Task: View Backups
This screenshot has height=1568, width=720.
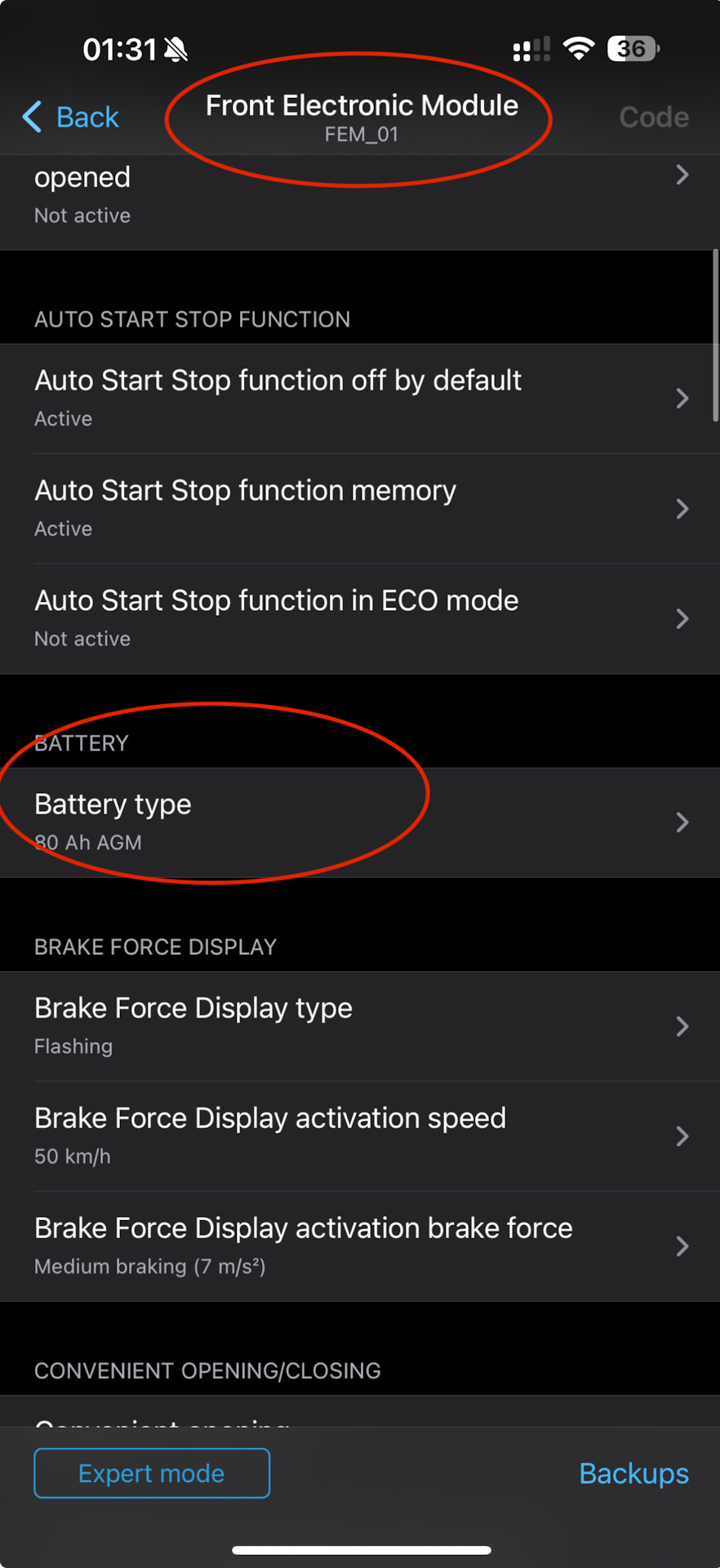Action: [x=633, y=1473]
